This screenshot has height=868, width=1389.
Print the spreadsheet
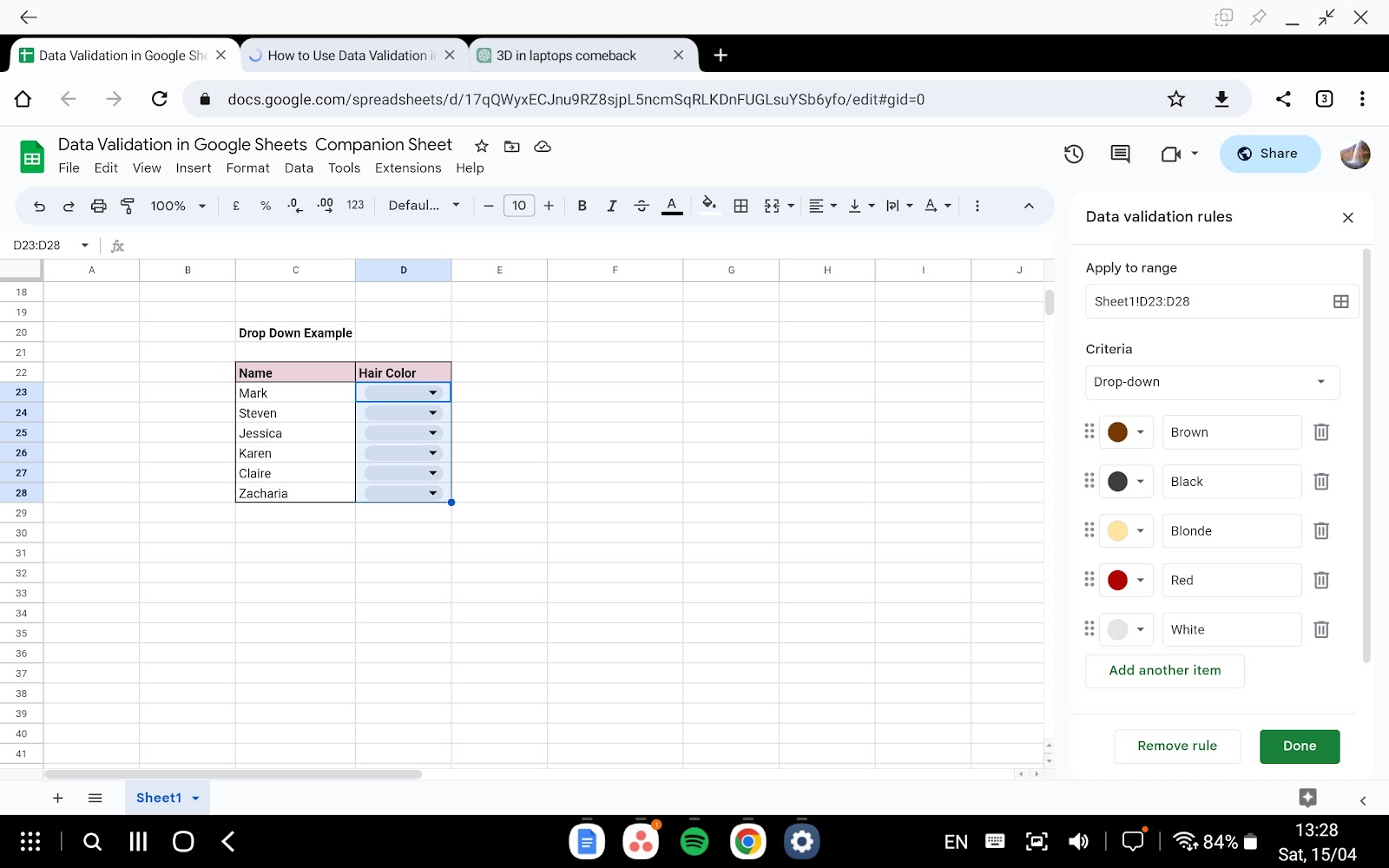point(98,206)
